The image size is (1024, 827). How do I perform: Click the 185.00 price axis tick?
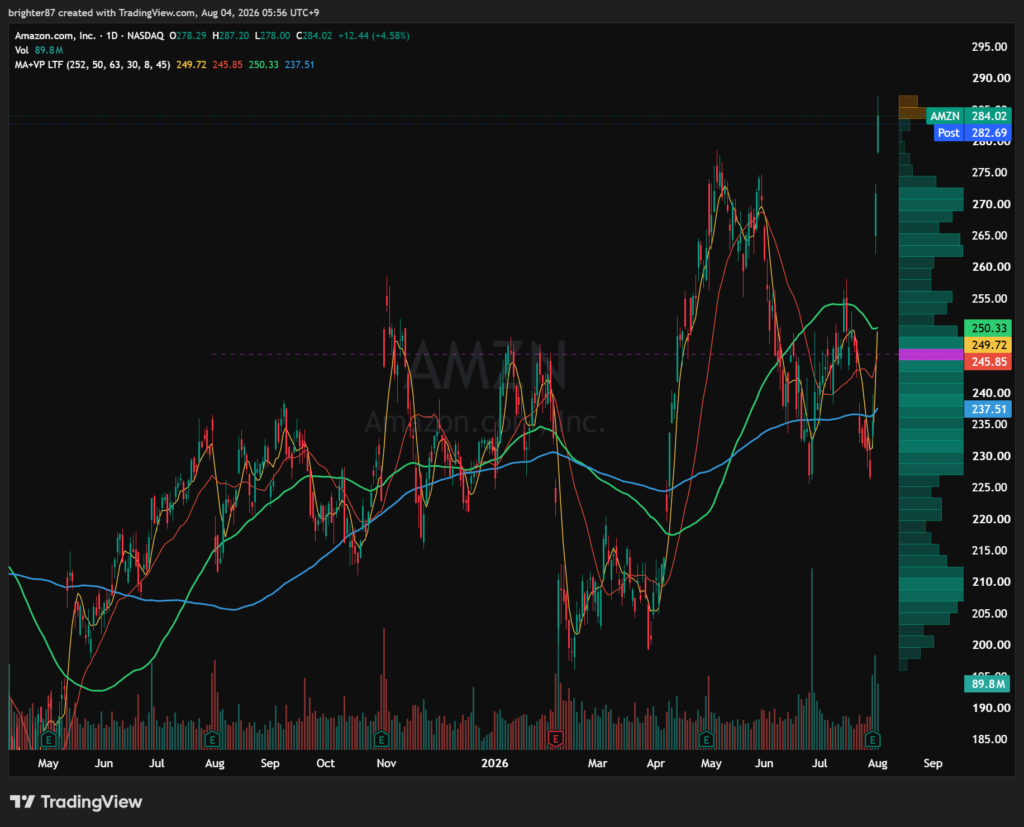click(990, 739)
